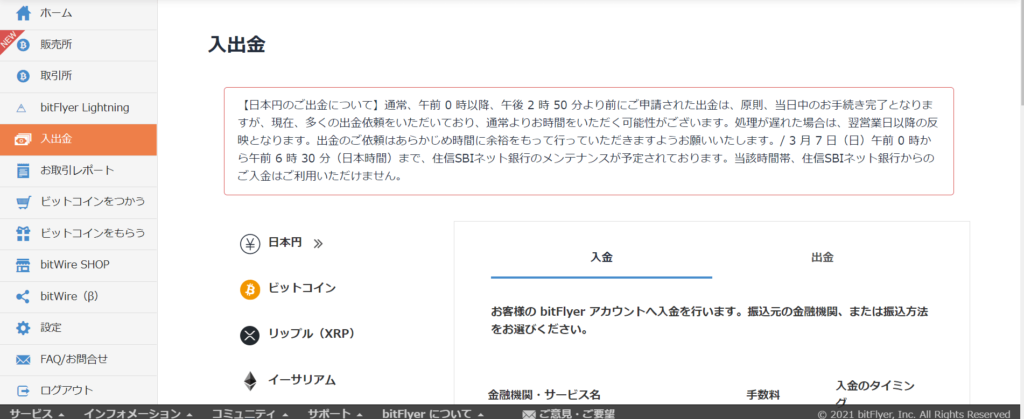Open bitWire SHOP from the sidebar
This screenshot has height=419, width=1024.
pyautogui.click(x=78, y=265)
